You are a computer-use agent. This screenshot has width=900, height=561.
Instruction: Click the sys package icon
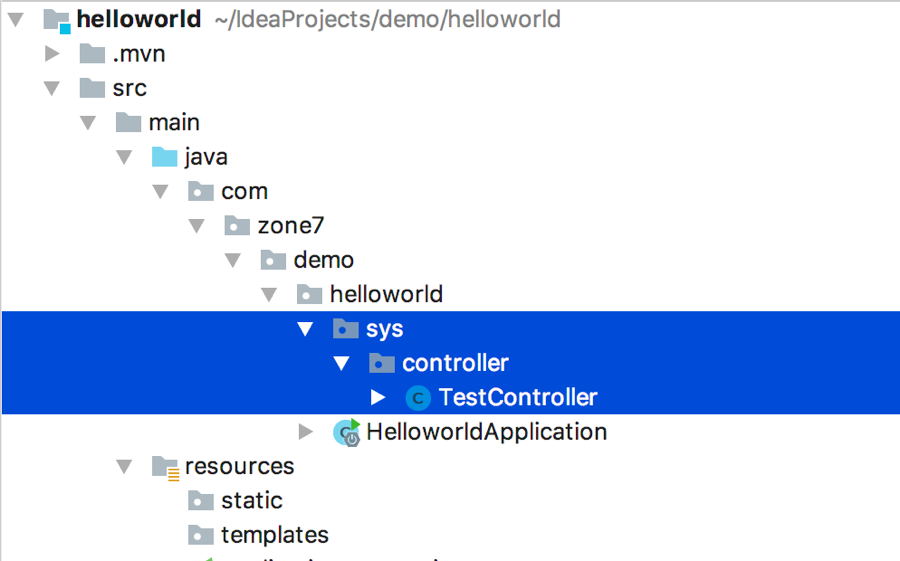(346, 329)
